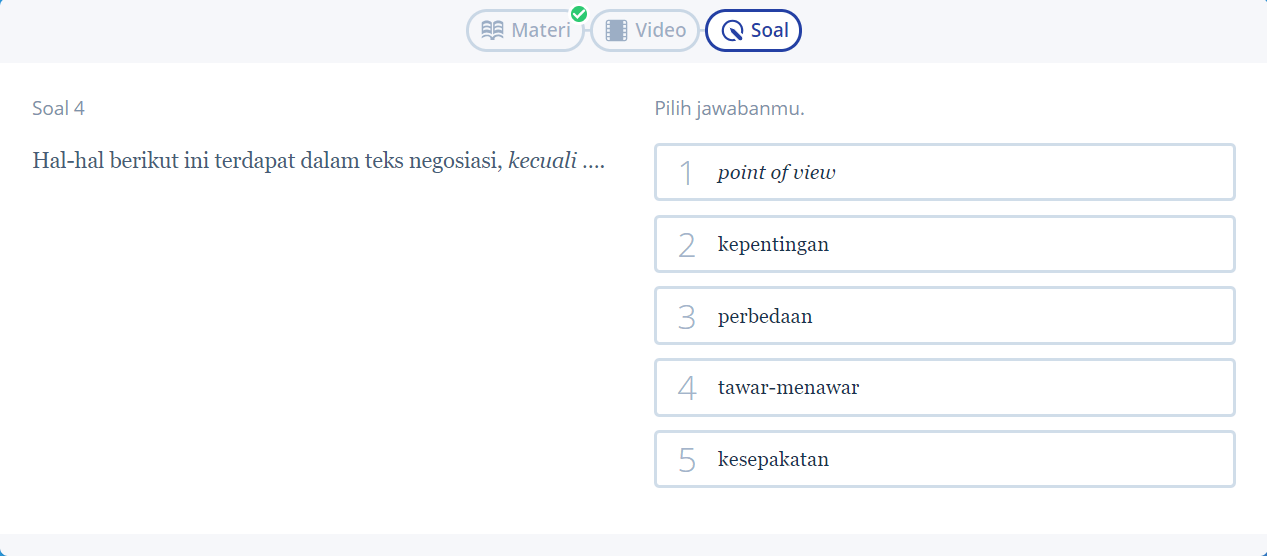The image size is (1267, 556).
Task: Open the Video tab label
Action: pos(660,30)
